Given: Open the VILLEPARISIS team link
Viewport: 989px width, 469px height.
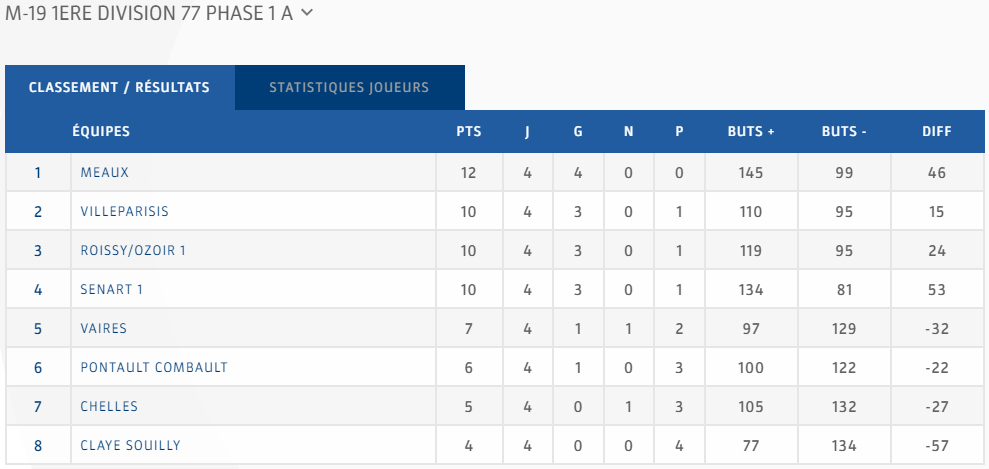Looking at the screenshot, I should pyautogui.click(x=125, y=211).
